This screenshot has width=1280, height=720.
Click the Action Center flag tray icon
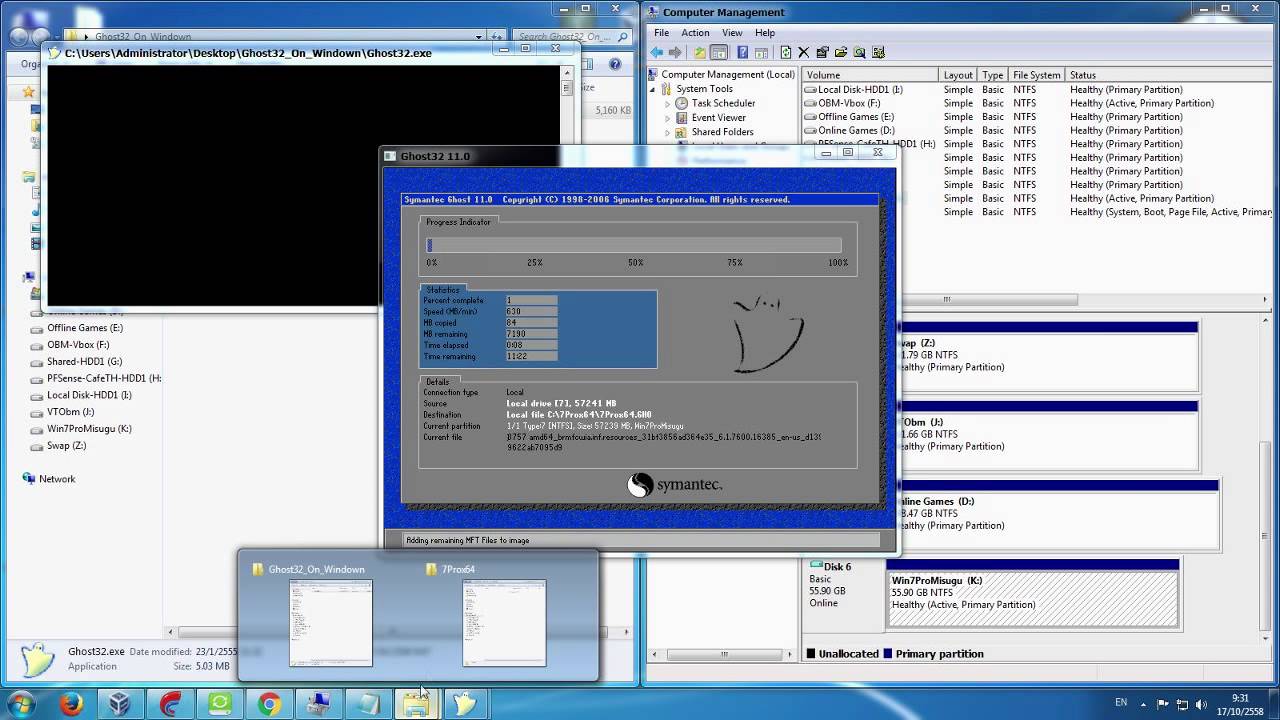coord(1163,704)
